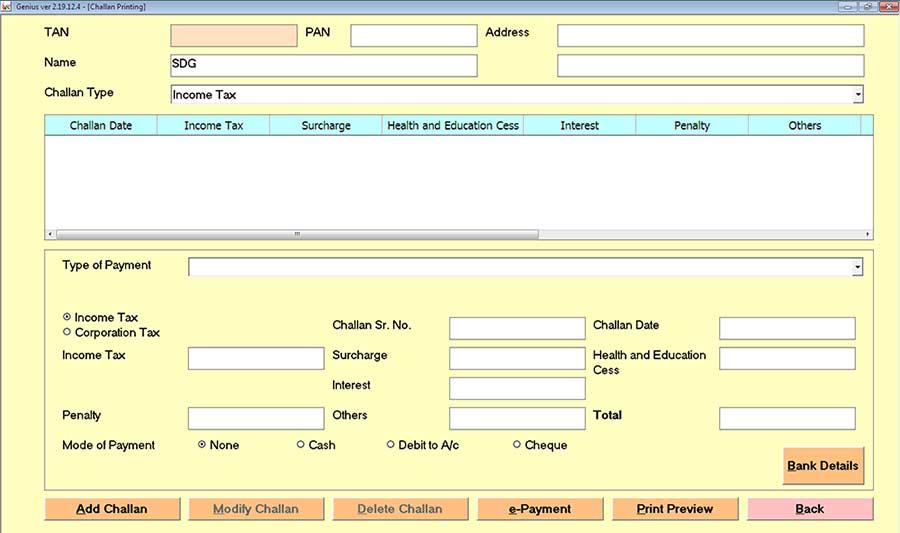Viewport: 900px width, 533px height.
Task: Open Bank Details
Action: tap(823, 466)
